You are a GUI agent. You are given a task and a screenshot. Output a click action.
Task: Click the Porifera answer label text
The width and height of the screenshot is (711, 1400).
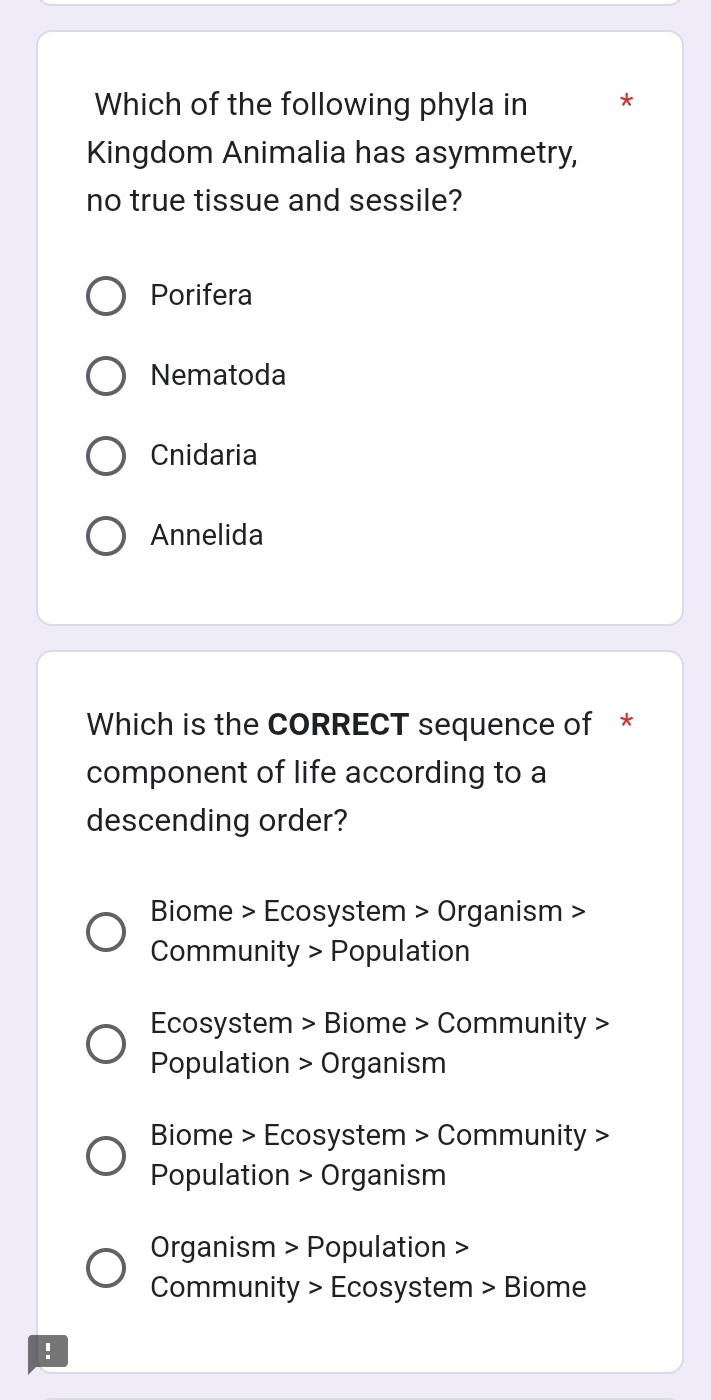coord(201,296)
